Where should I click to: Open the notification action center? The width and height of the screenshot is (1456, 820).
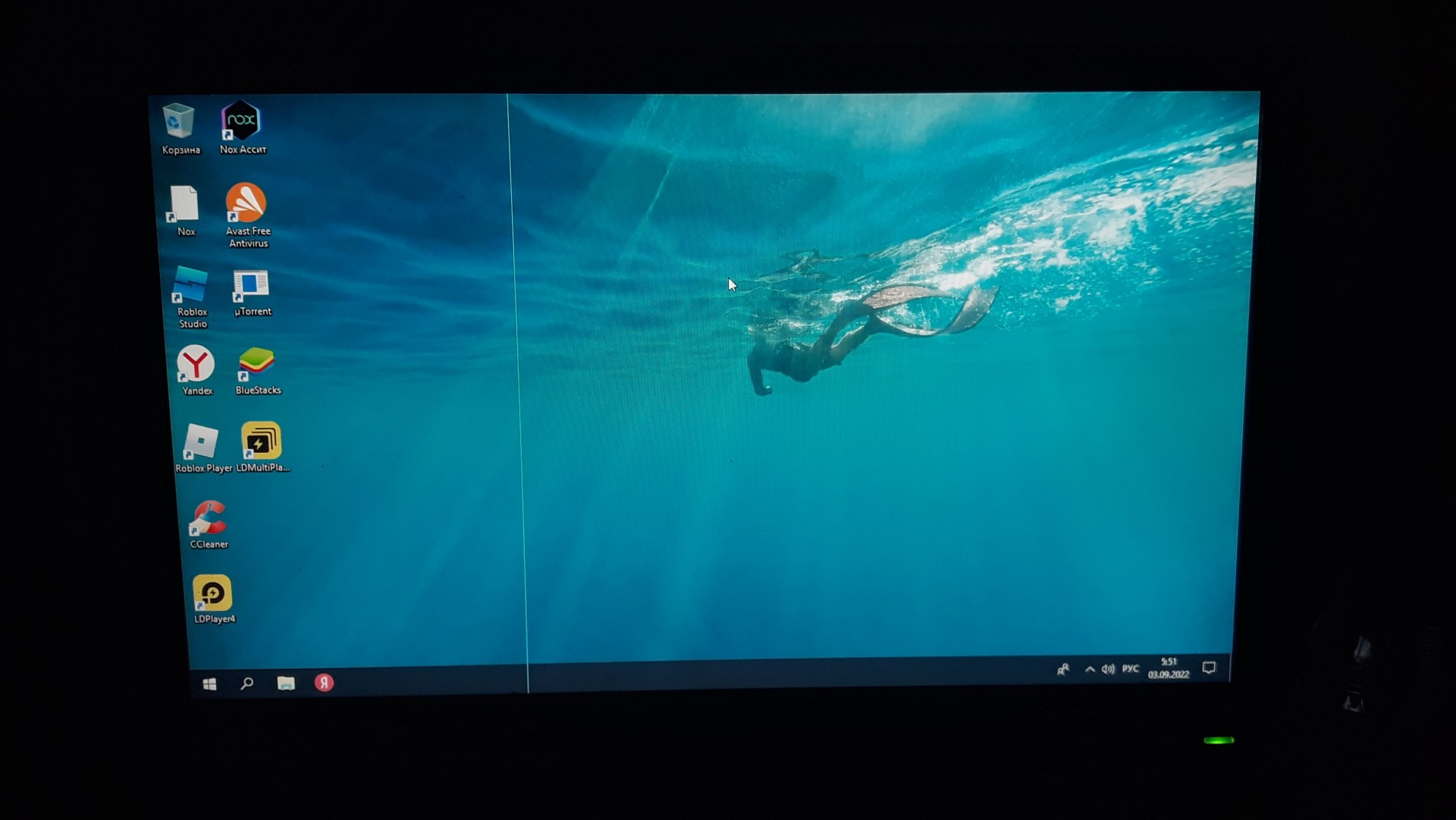(1210, 668)
